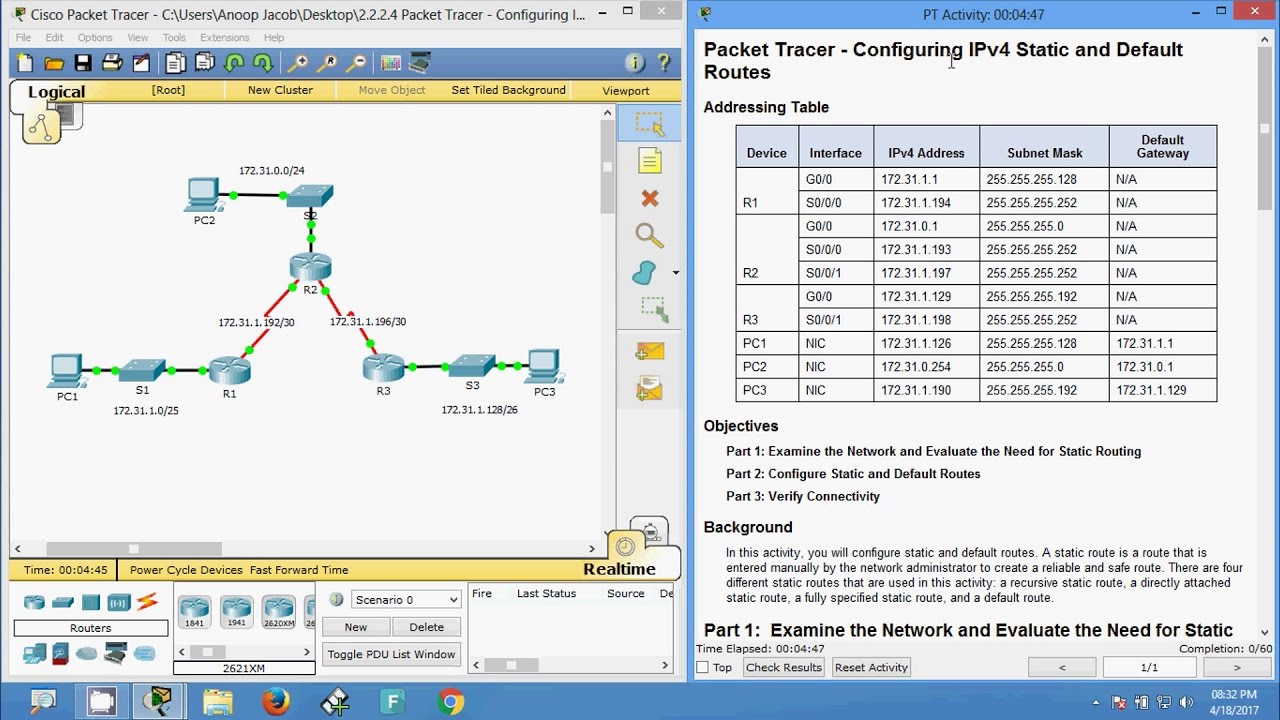
Task: Paste using the paste toolbar icon
Action: click(204, 63)
